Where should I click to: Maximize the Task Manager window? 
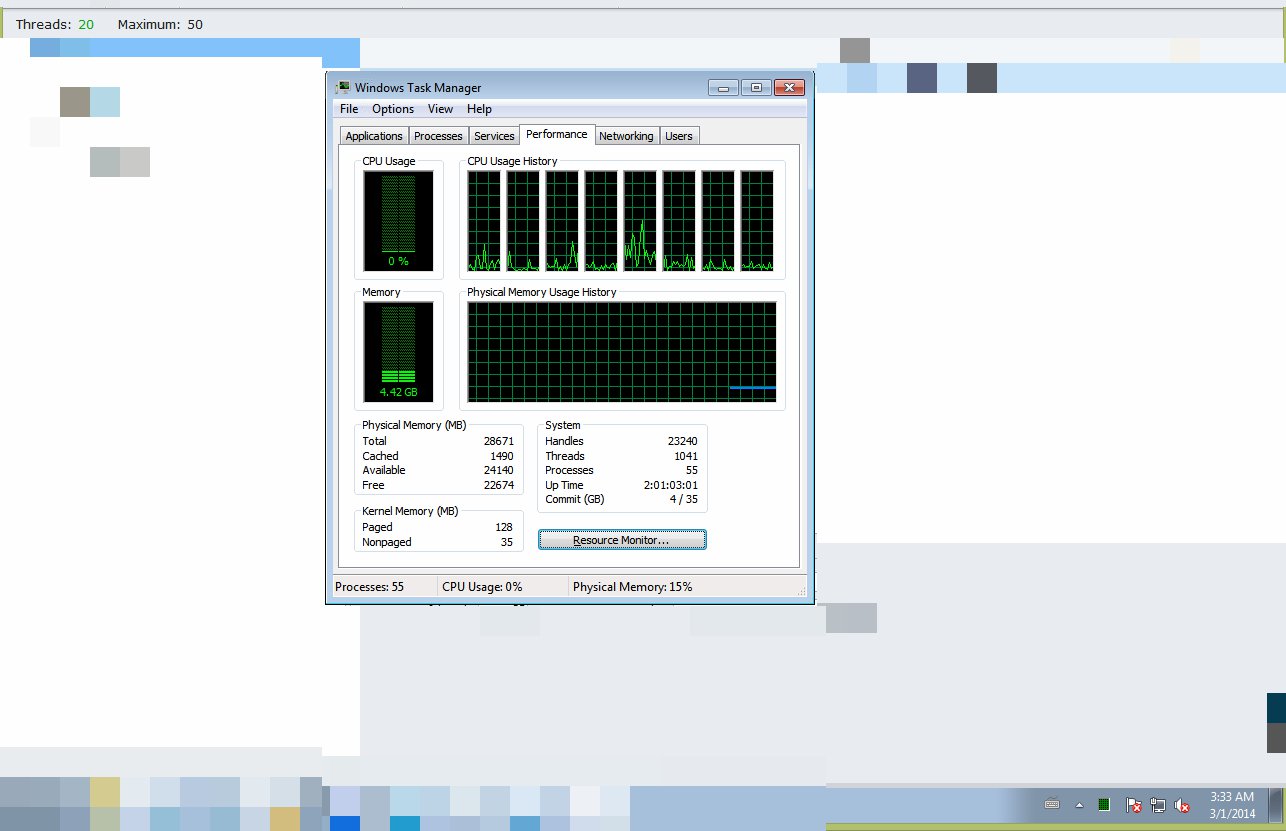(x=756, y=88)
